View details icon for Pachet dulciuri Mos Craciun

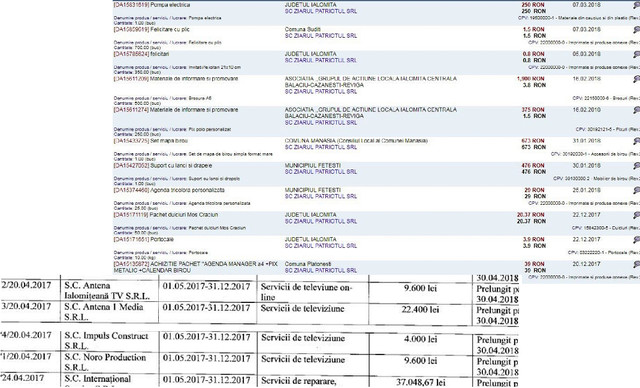(x=637, y=215)
